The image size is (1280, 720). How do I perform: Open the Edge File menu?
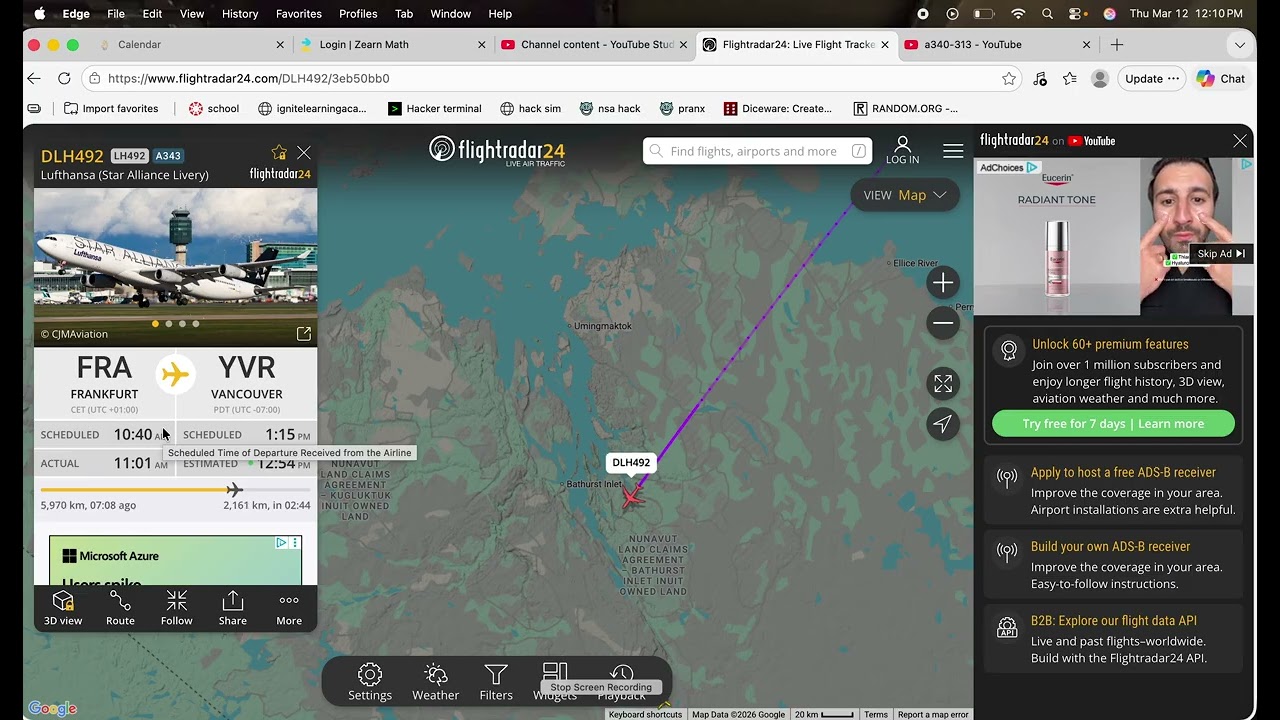coord(116,14)
